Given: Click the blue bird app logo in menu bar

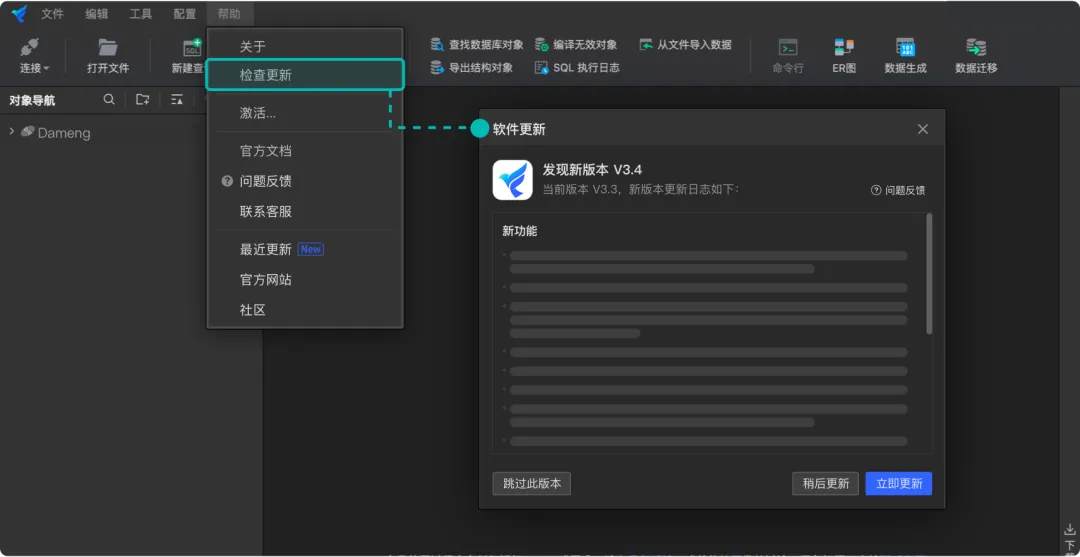Looking at the screenshot, I should click(x=19, y=13).
